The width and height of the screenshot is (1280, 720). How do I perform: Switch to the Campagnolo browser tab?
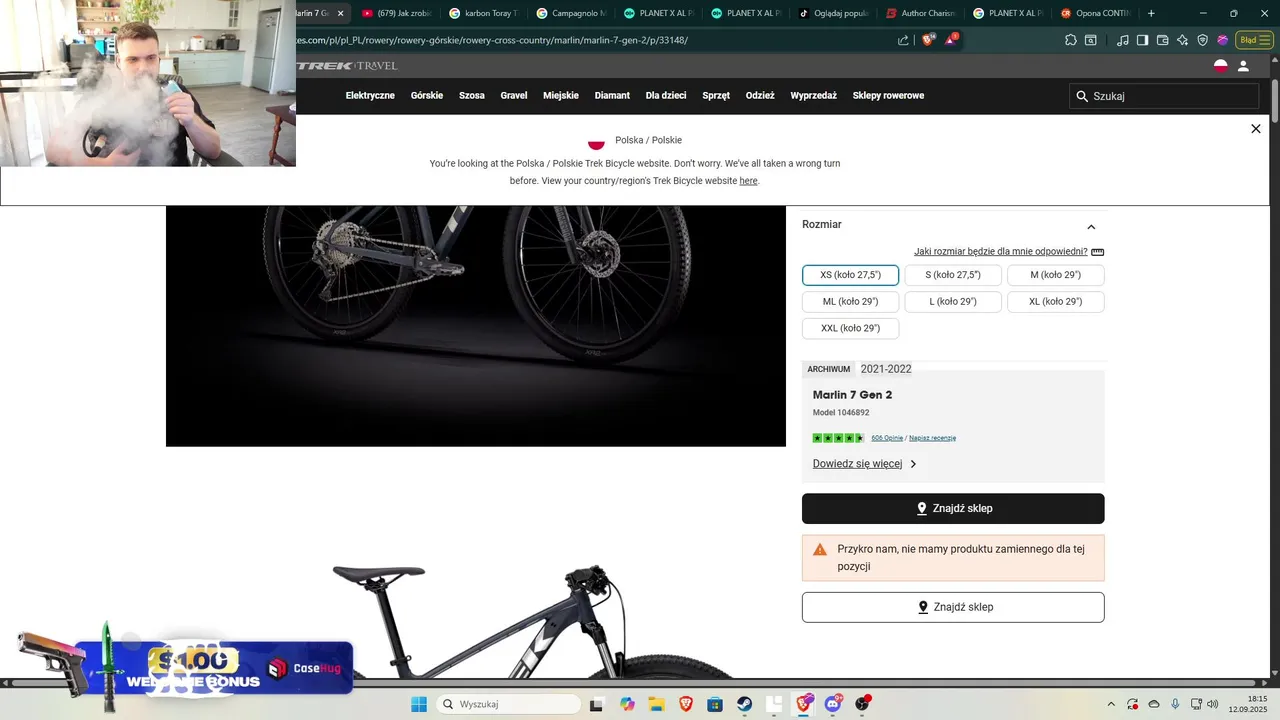[571, 13]
